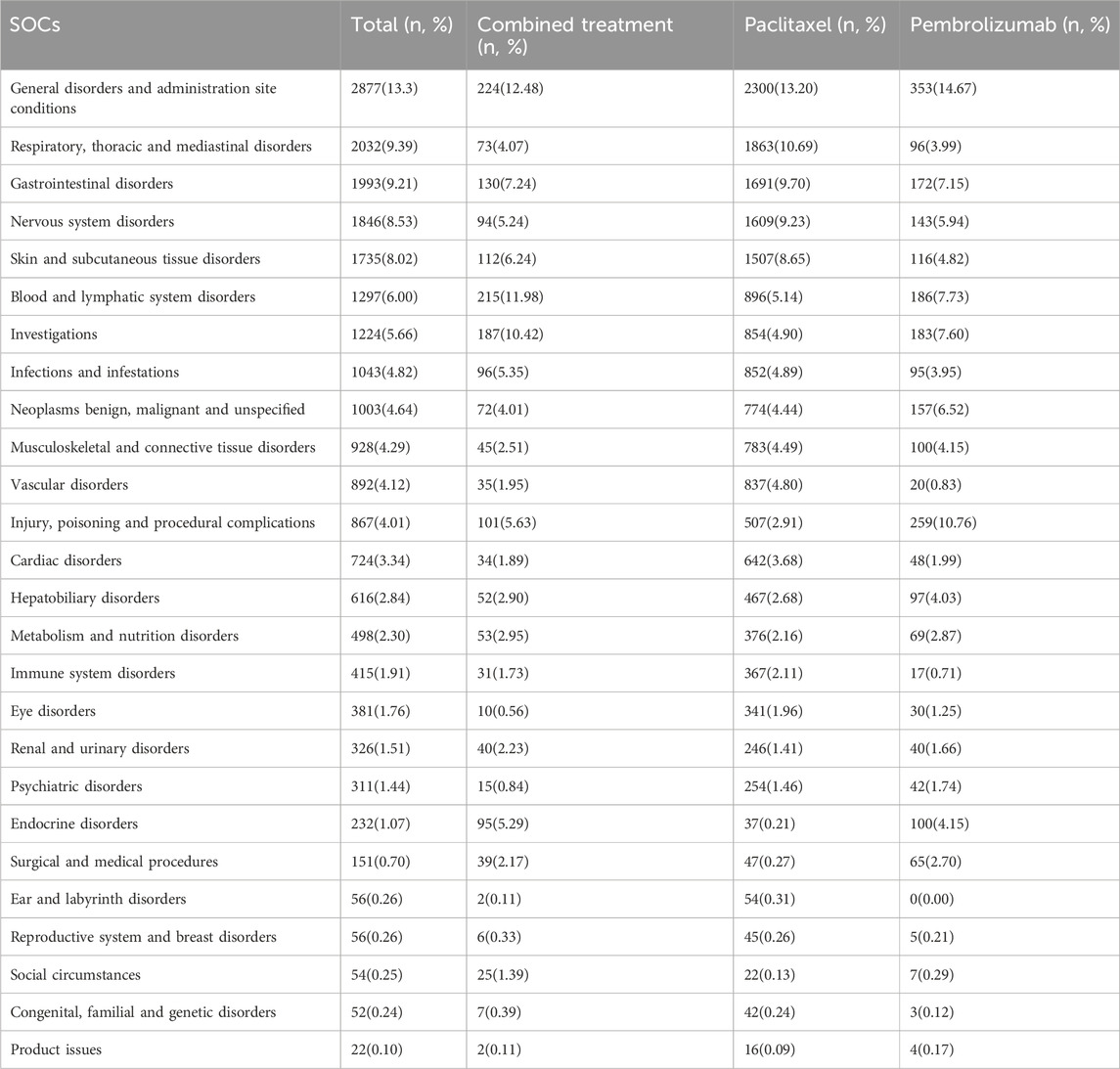
Task: Click the value 783(4.49)
Action: pyautogui.click(x=774, y=447)
